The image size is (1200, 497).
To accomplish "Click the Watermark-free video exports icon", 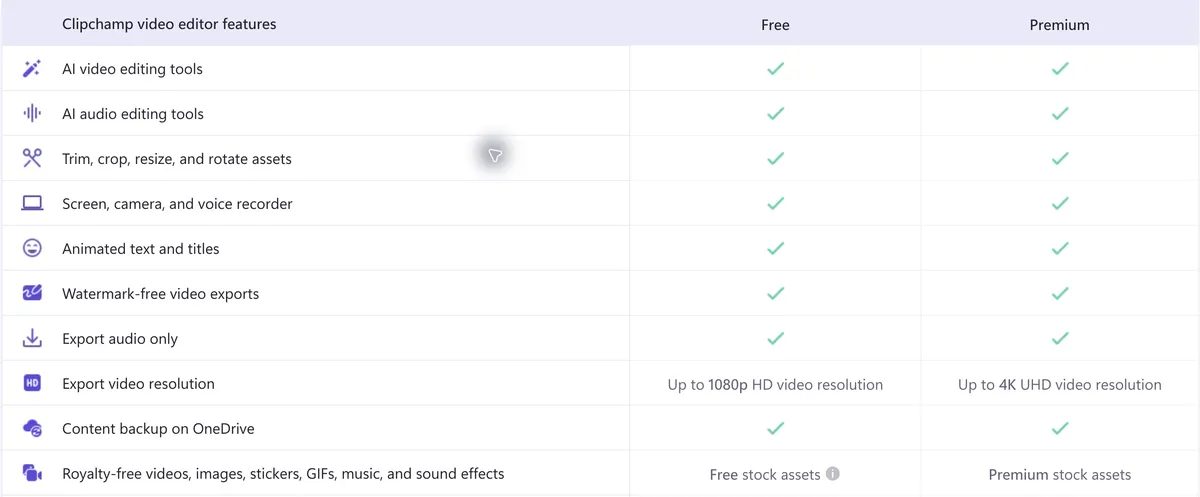I will 32,293.
